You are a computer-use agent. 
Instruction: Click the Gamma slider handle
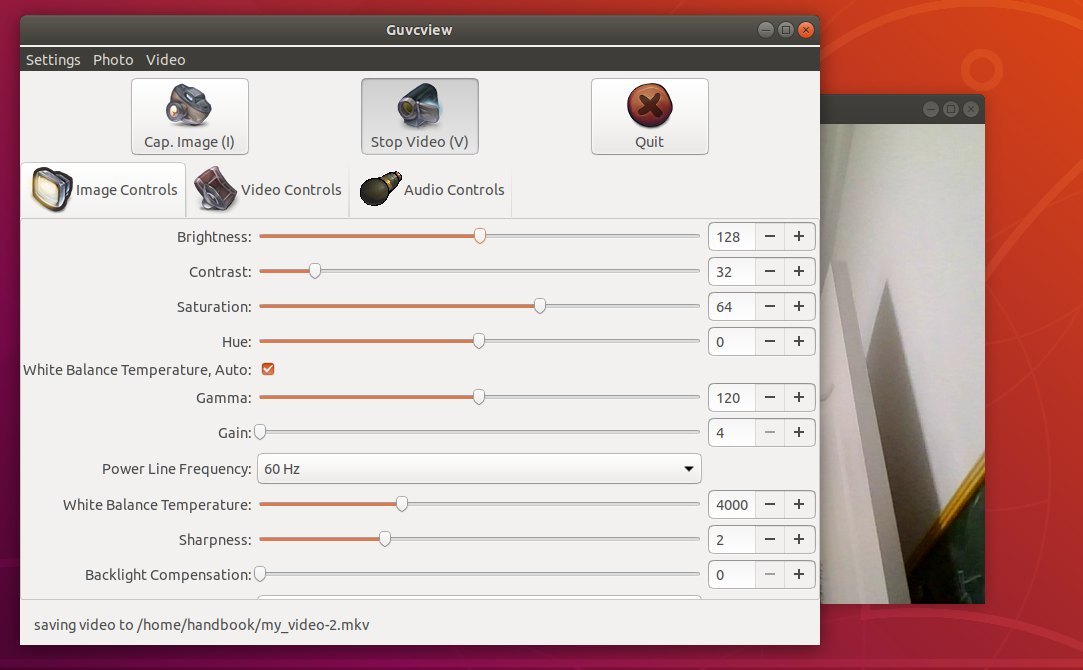479,397
